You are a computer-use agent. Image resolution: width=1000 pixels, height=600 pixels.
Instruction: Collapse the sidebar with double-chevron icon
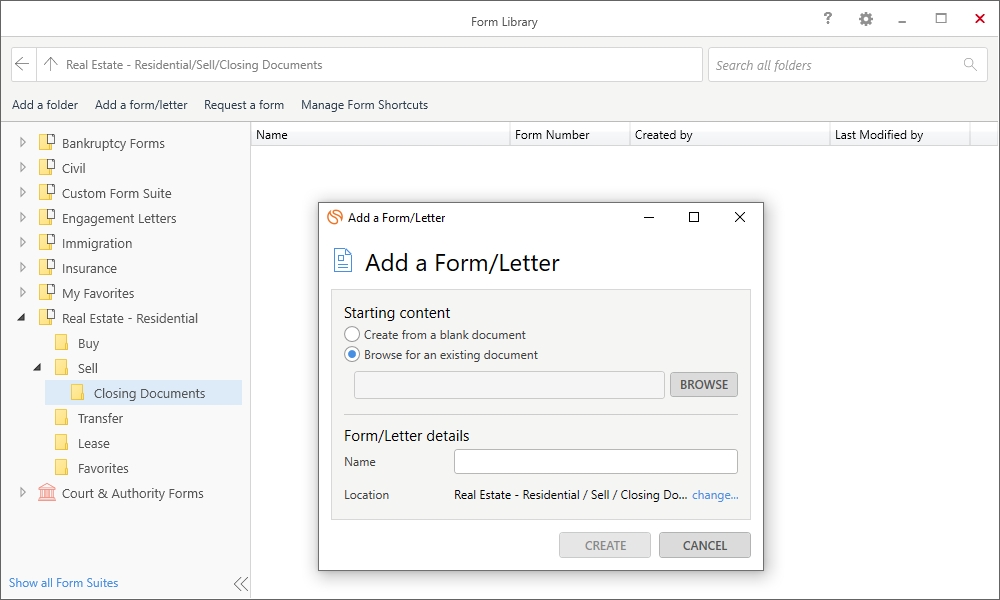point(240,584)
